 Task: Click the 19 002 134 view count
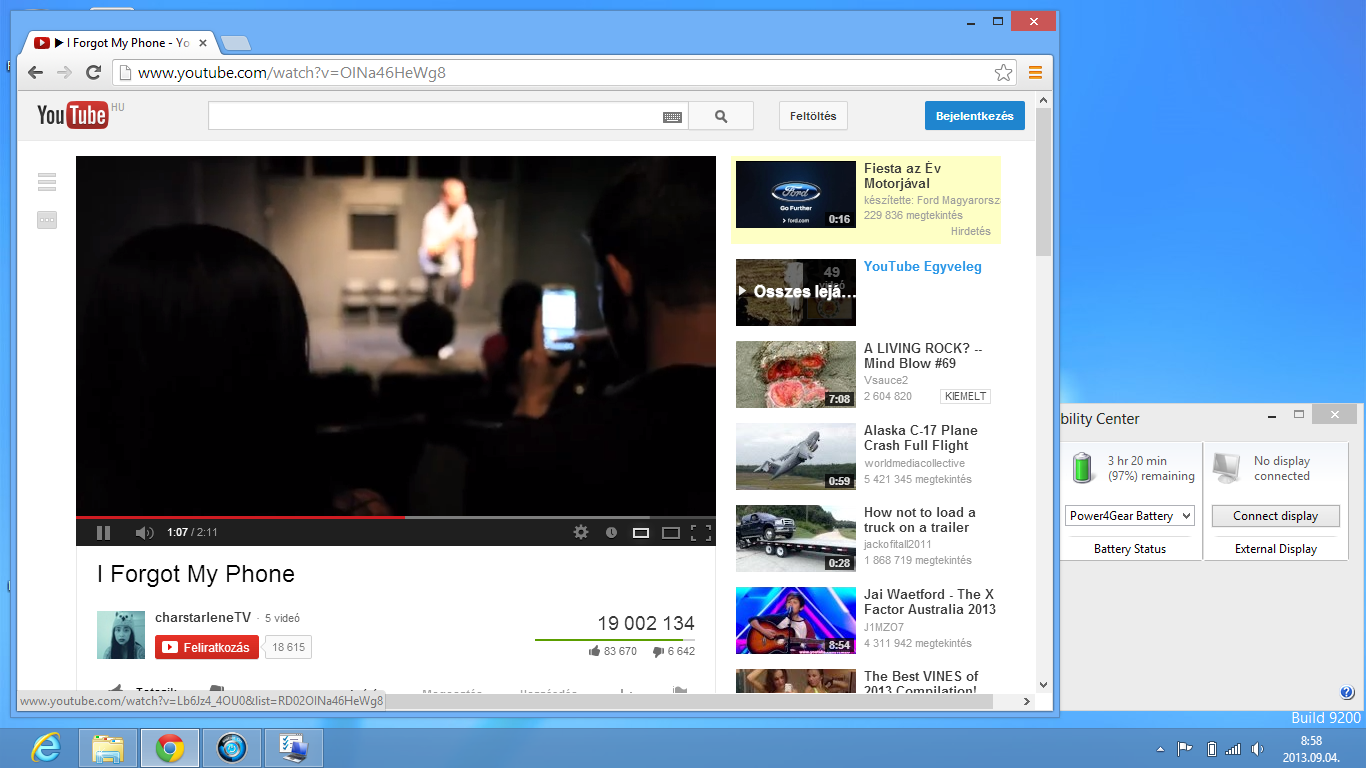click(x=646, y=624)
